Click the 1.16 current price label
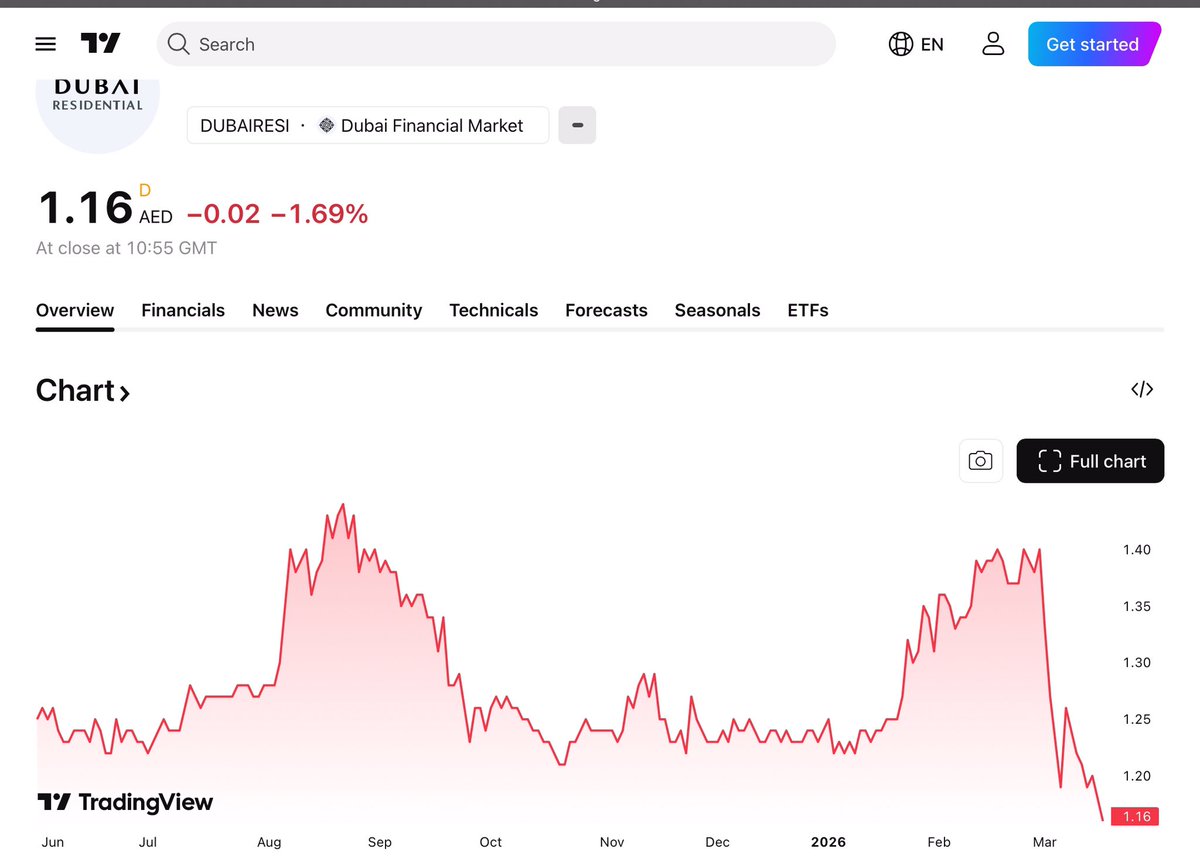The height and width of the screenshot is (865, 1200). [1137, 817]
